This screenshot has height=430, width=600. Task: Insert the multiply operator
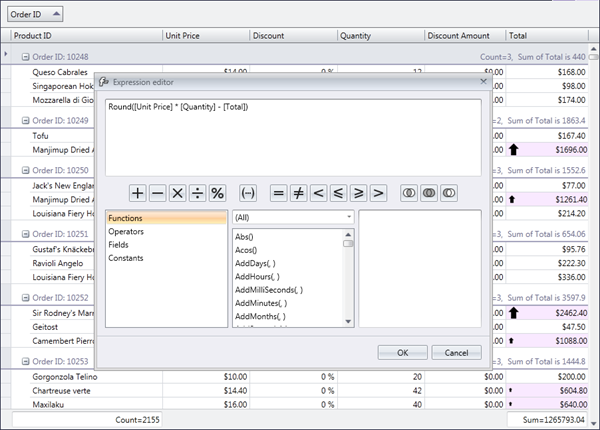[x=177, y=193]
